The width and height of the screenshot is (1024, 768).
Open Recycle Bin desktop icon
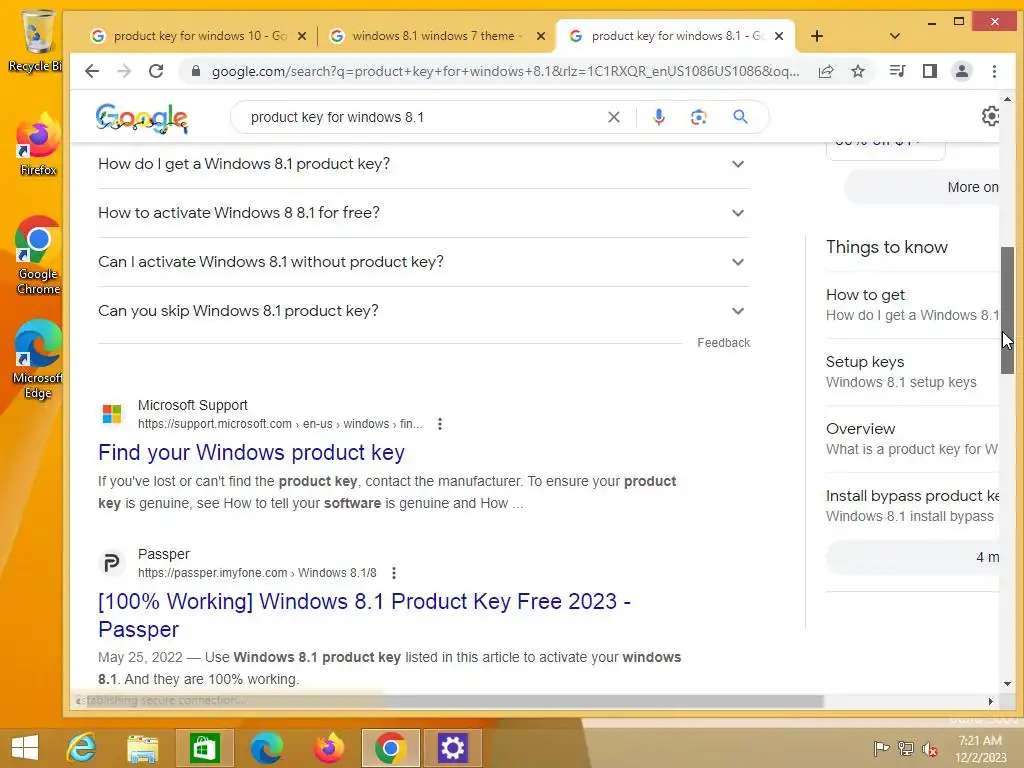pos(37,41)
